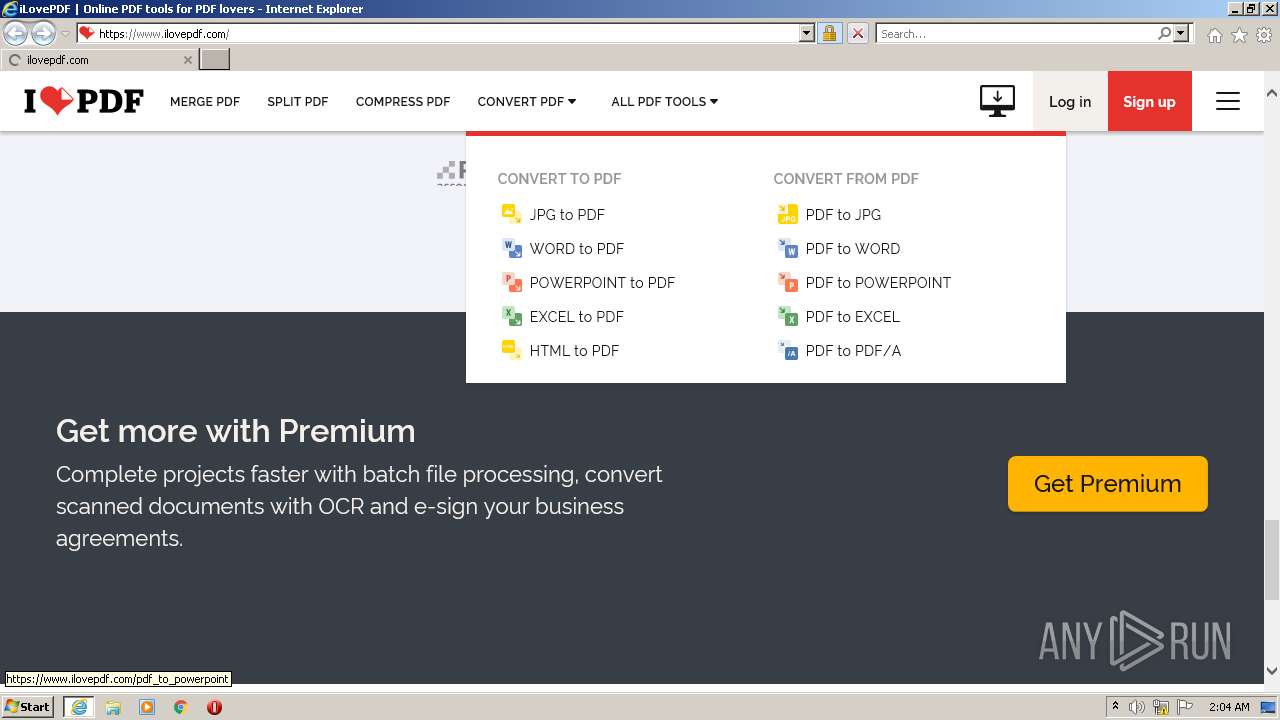Screen dimensions: 1280x720
Task: Open the media player taskbar icon
Action: [x=147, y=706]
